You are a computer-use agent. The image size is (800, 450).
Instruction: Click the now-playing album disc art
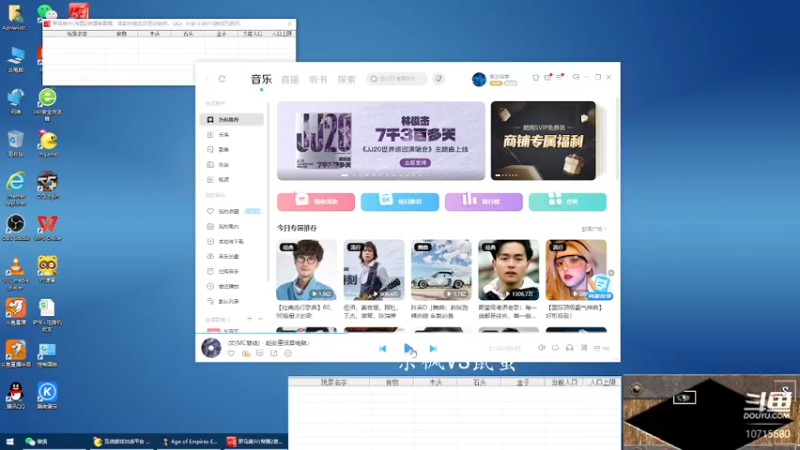tap(211, 348)
